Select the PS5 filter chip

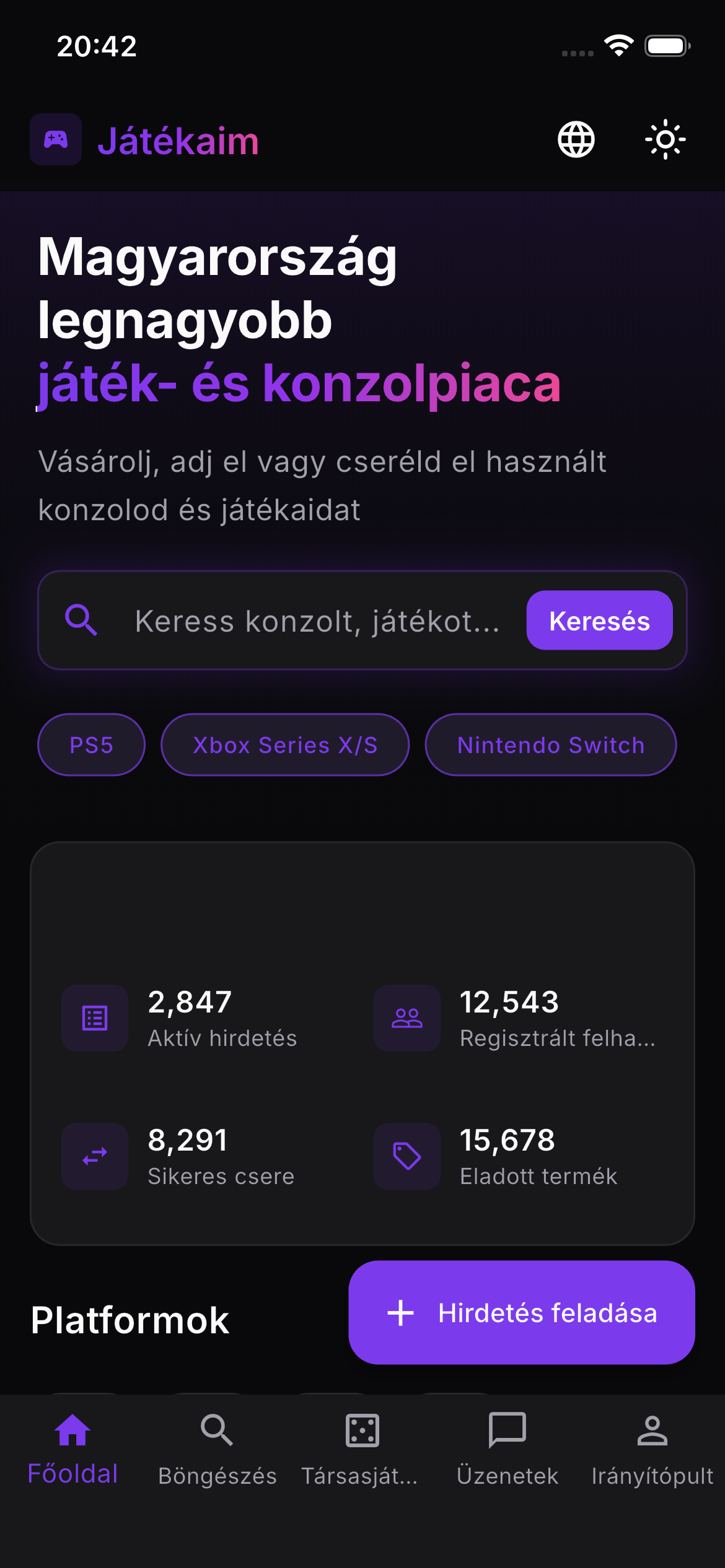(x=91, y=745)
